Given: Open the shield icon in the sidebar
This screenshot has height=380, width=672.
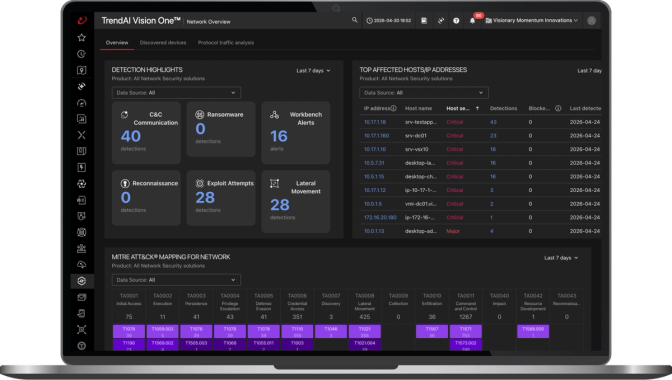Looking at the screenshot, I should click(x=81, y=216).
